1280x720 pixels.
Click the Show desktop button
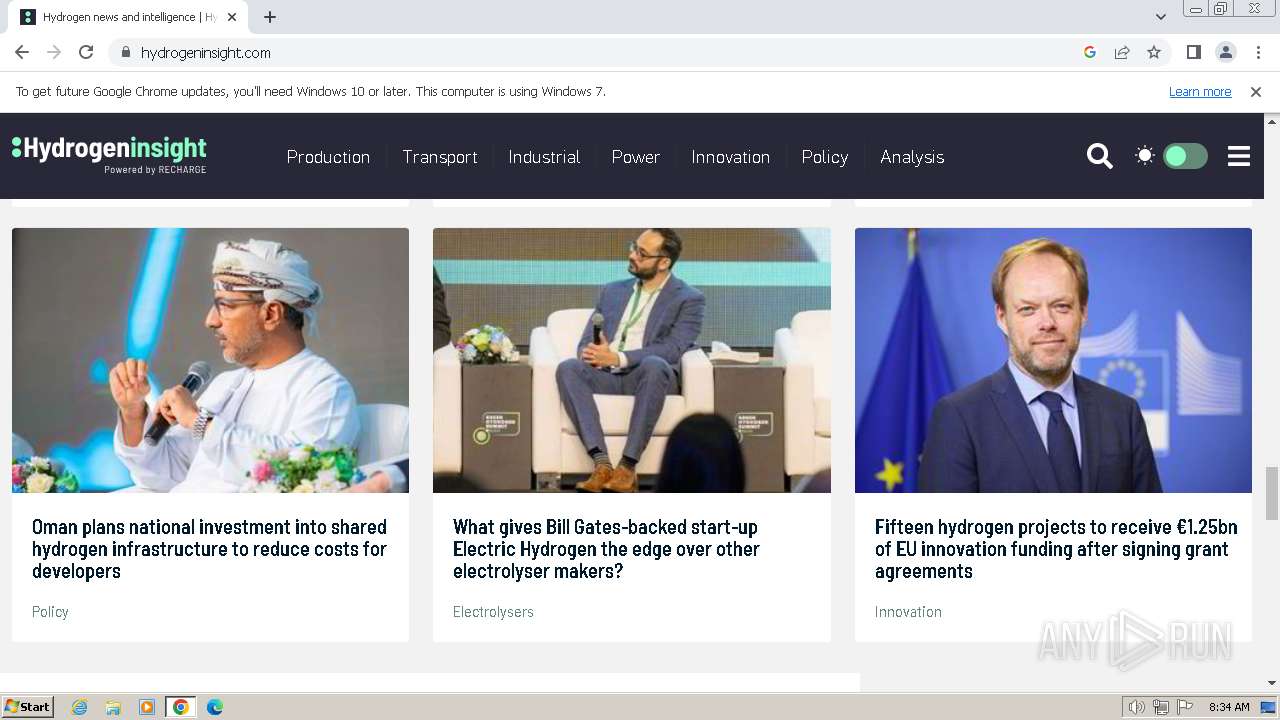1269,707
